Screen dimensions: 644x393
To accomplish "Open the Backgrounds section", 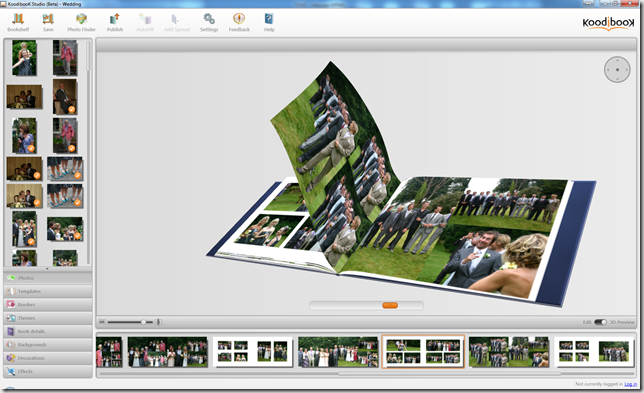I will click(48, 345).
